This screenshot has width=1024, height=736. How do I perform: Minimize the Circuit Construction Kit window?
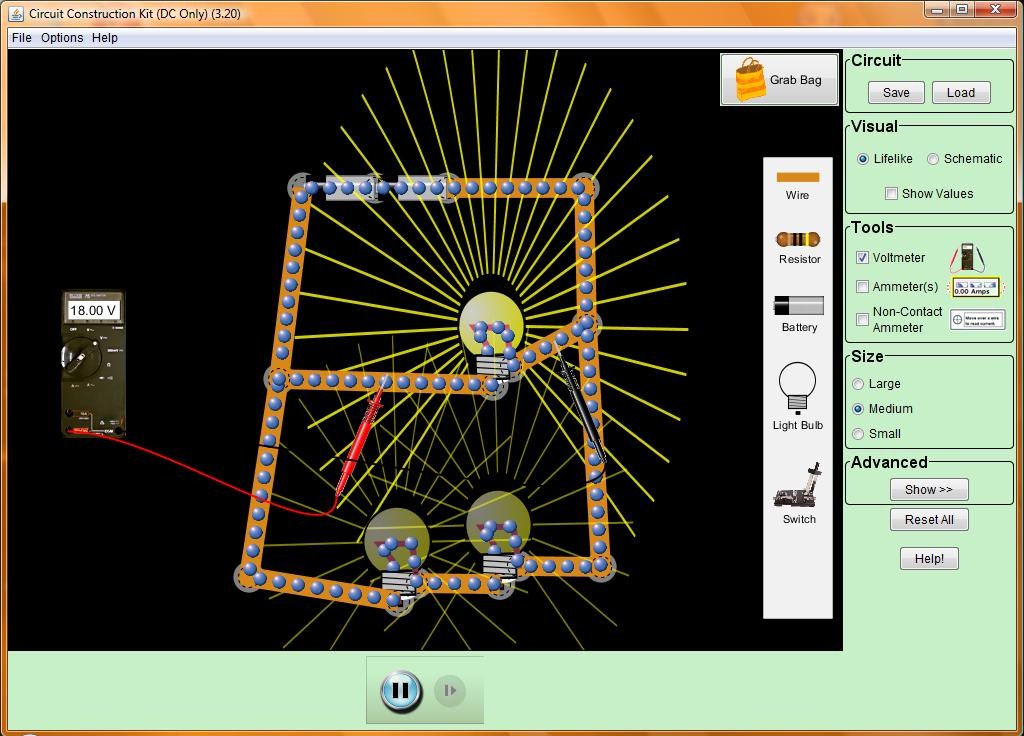937,9
